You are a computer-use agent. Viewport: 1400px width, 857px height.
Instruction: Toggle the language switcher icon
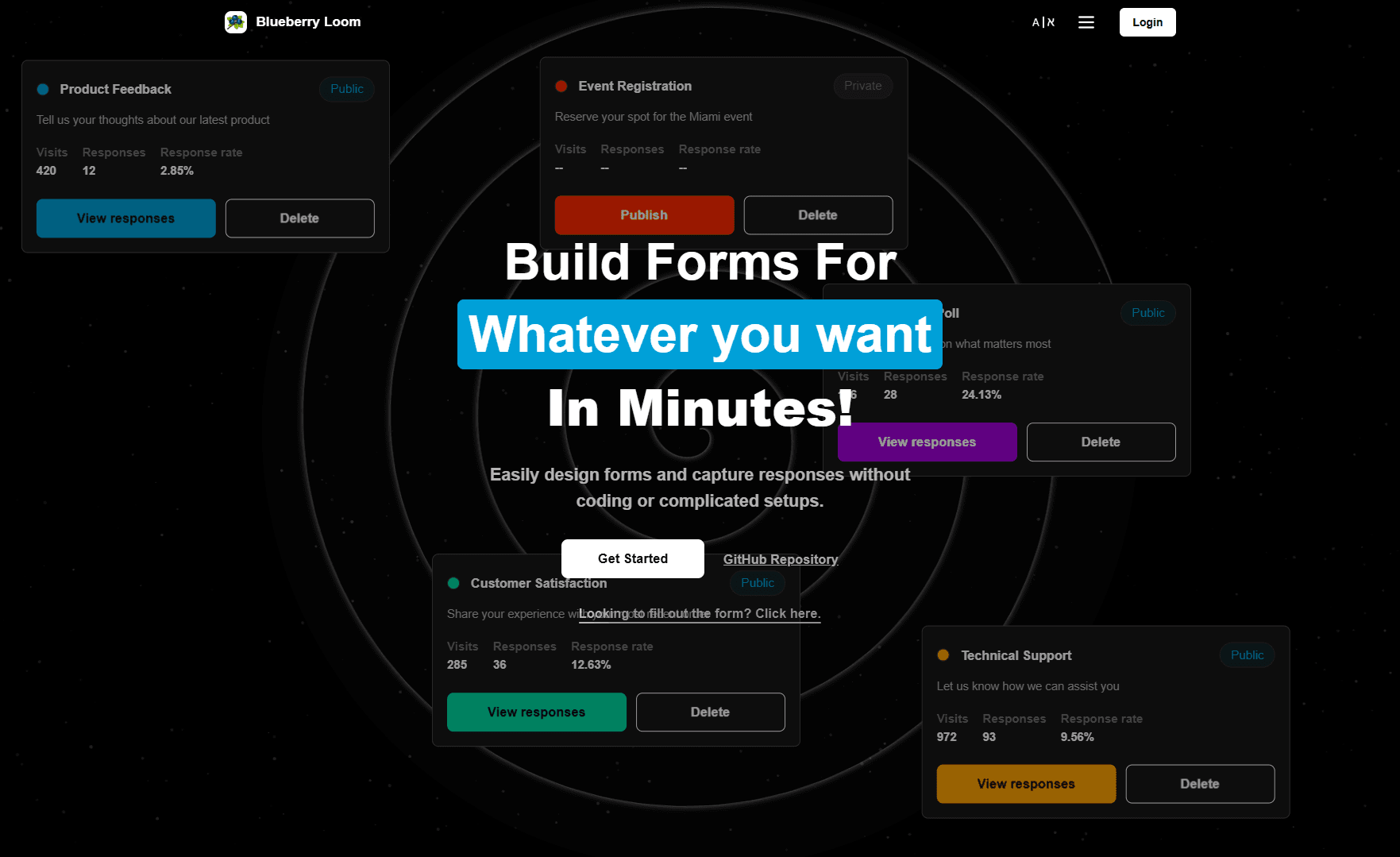(1043, 22)
